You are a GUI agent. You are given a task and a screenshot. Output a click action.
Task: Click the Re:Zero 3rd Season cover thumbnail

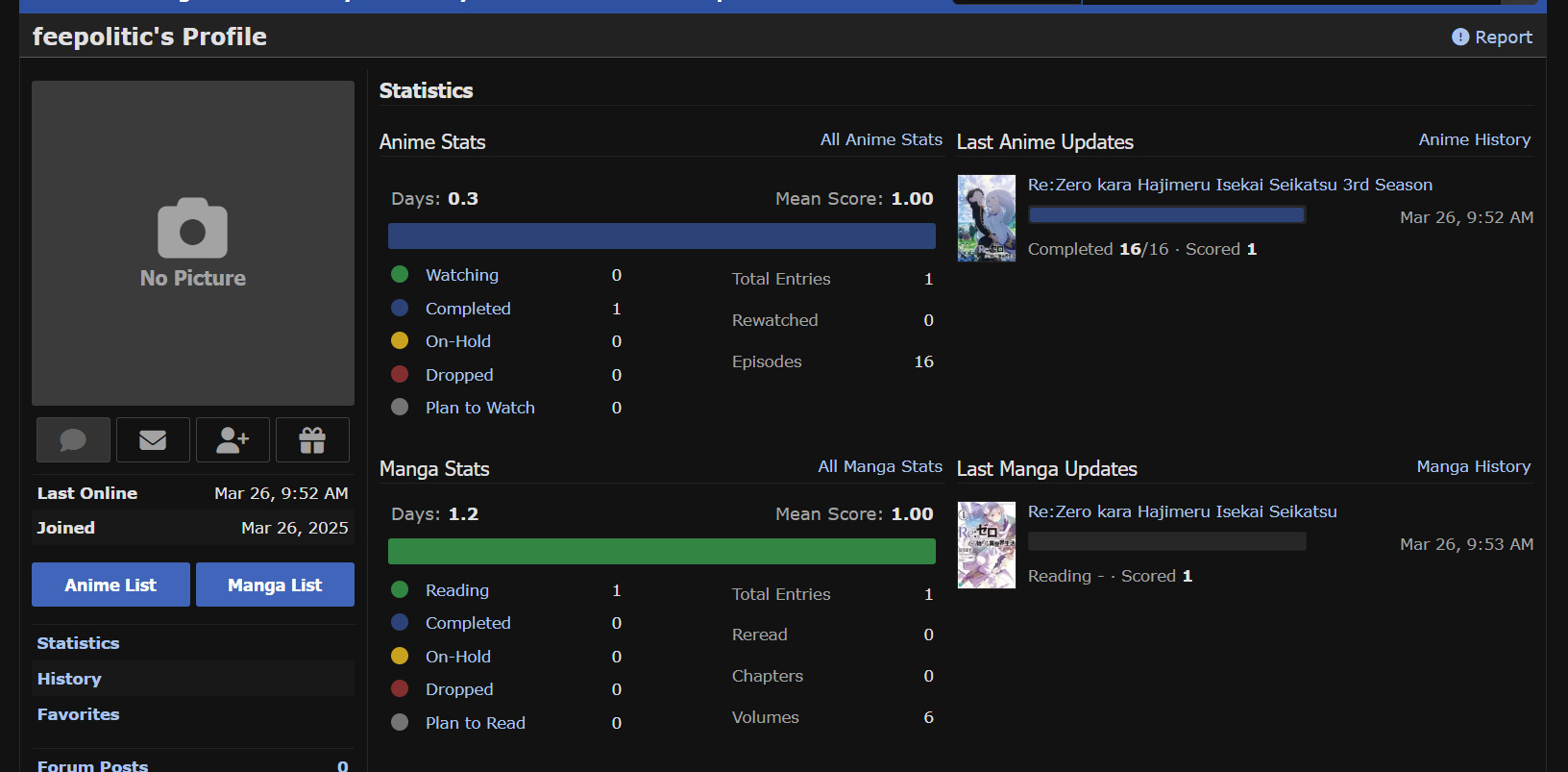point(987,218)
